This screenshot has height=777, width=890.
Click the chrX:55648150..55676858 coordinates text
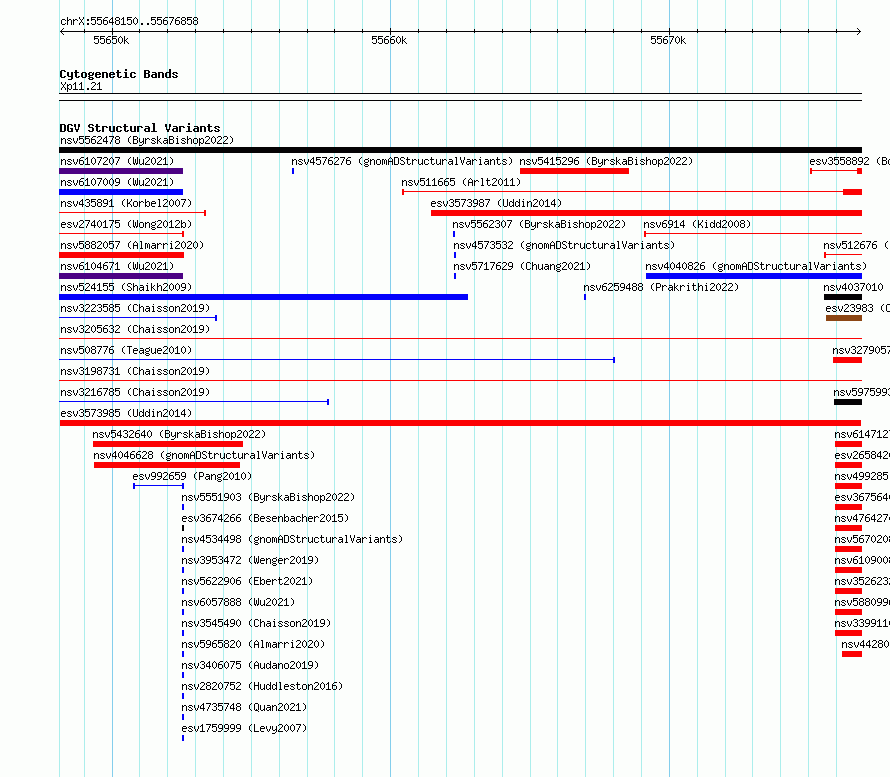129,21
